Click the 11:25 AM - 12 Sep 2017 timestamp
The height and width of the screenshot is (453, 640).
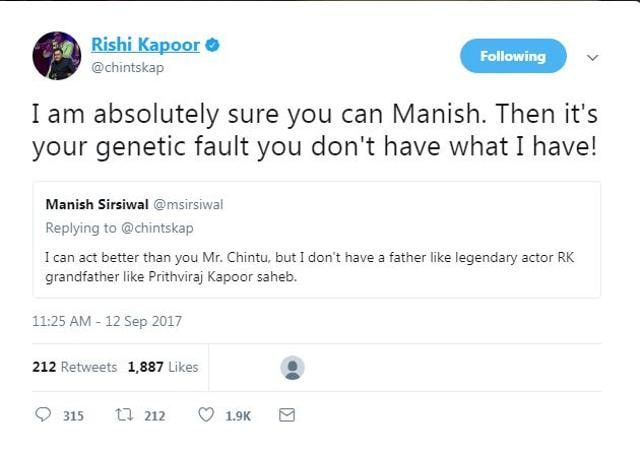pos(107,321)
